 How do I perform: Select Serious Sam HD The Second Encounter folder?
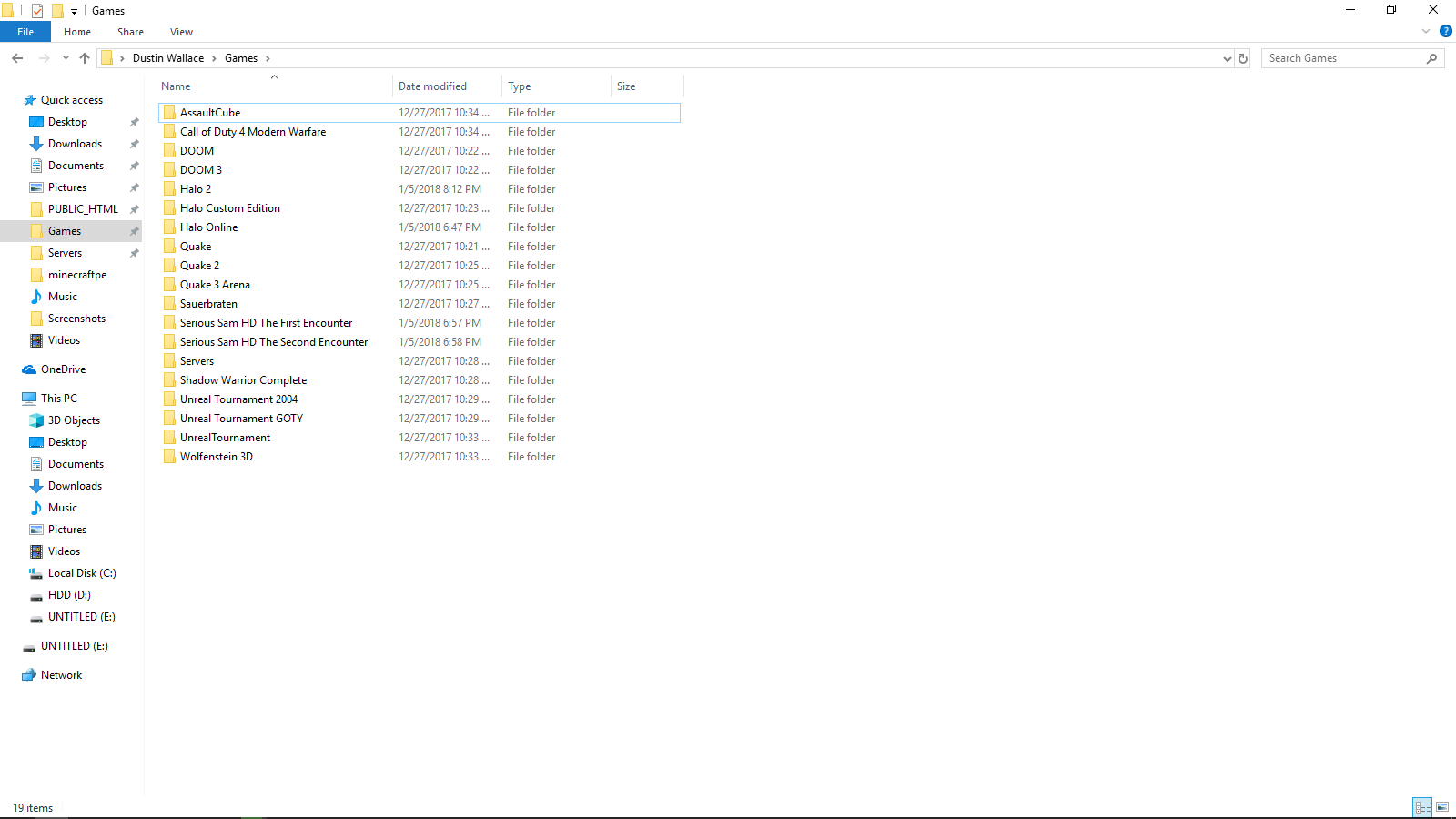tap(274, 342)
